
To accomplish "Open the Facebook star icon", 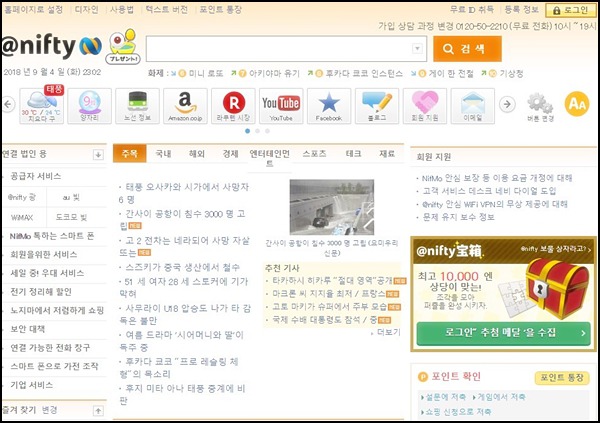I will tap(329, 106).
